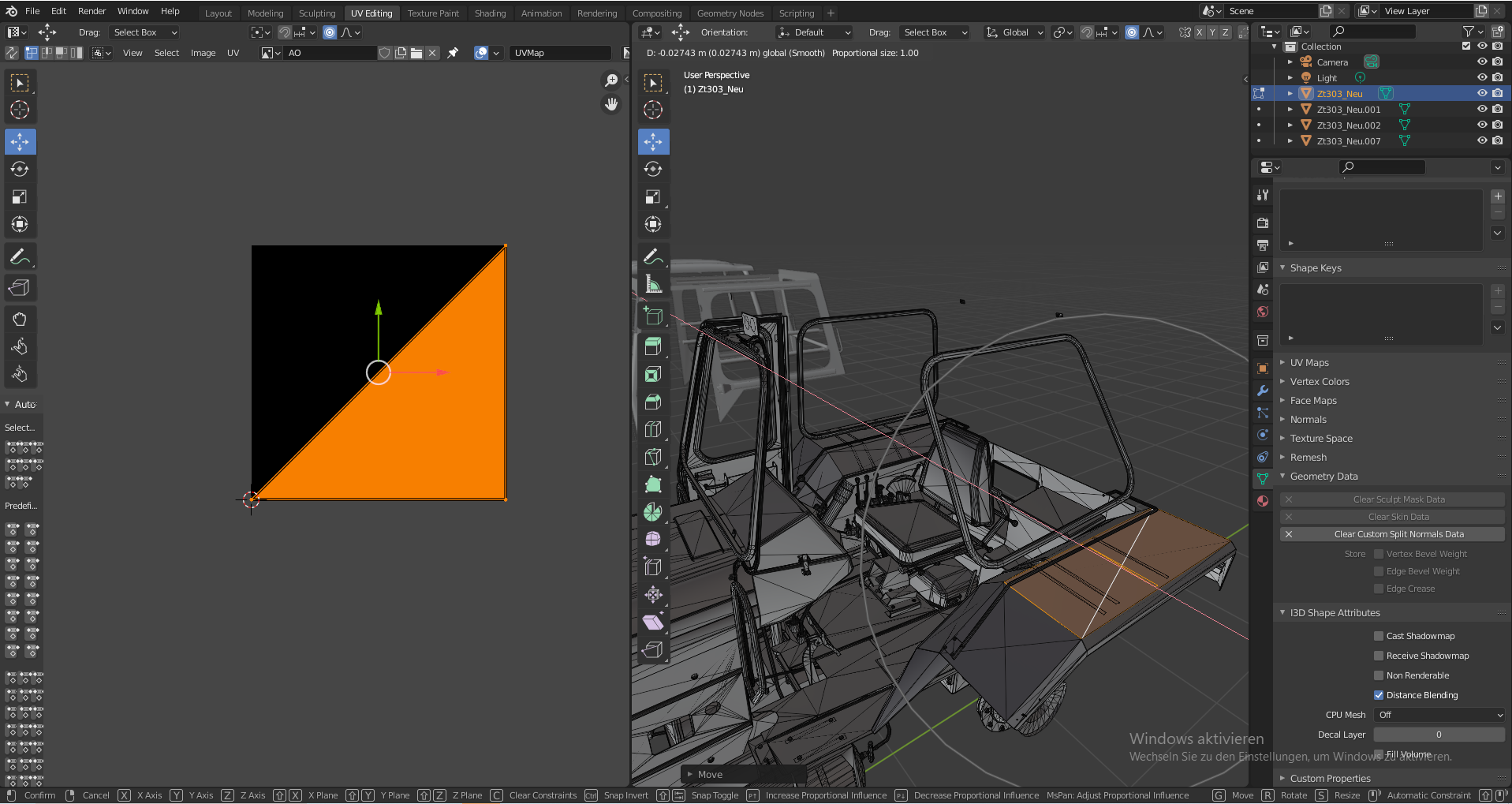Expand the UV Maps panel
This screenshot has height=804, width=1512.
click(1309, 363)
